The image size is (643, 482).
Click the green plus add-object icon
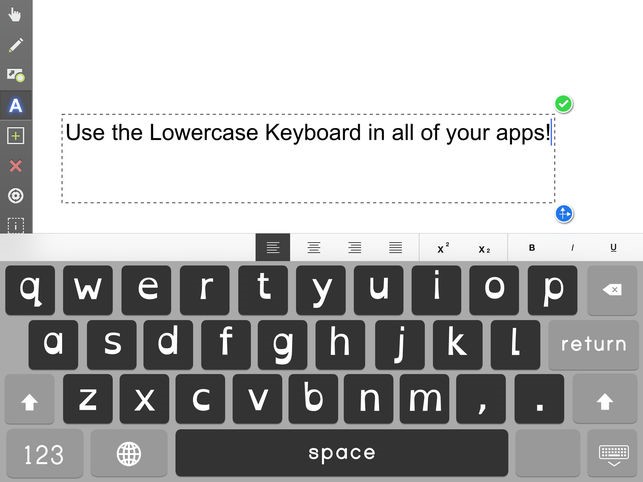click(x=16, y=136)
